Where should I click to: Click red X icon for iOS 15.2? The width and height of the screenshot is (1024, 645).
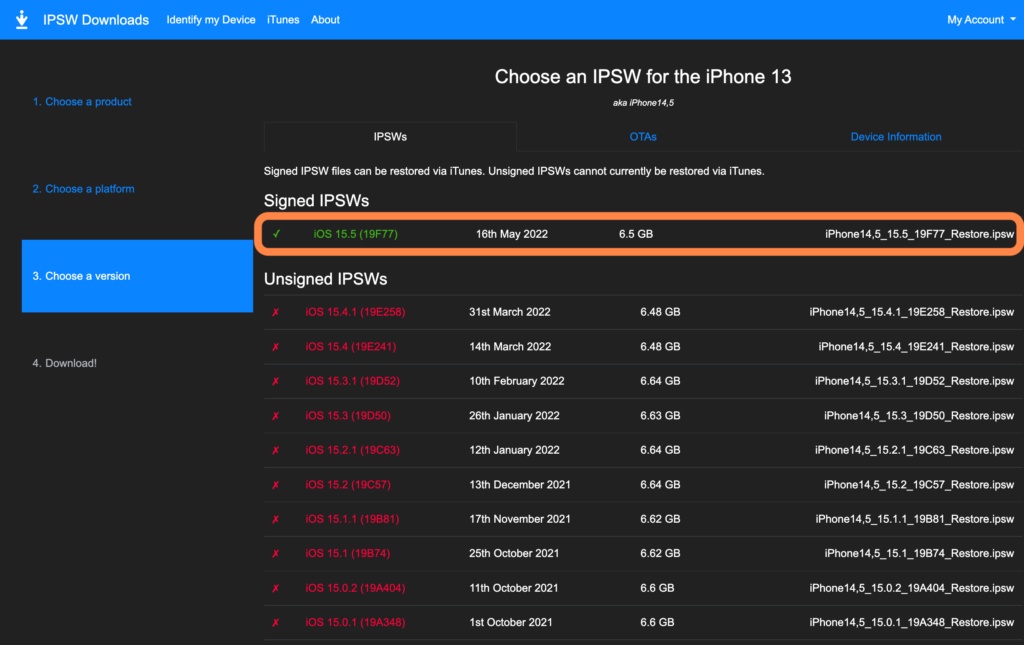tap(276, 485)
